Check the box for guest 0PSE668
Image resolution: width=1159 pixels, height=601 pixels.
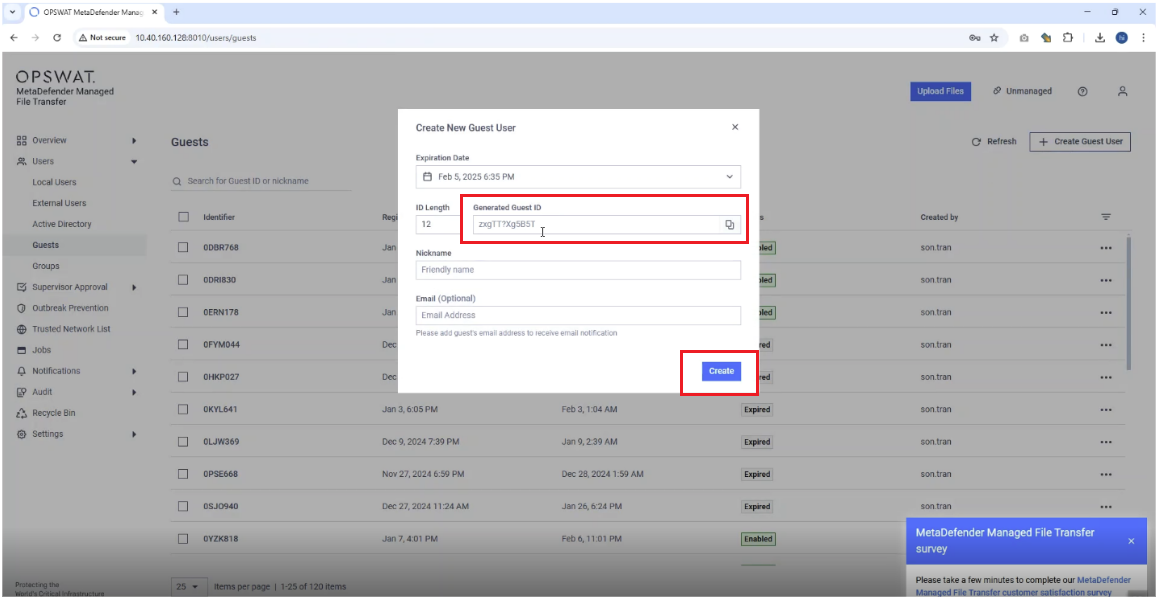[x=183, y=474]
